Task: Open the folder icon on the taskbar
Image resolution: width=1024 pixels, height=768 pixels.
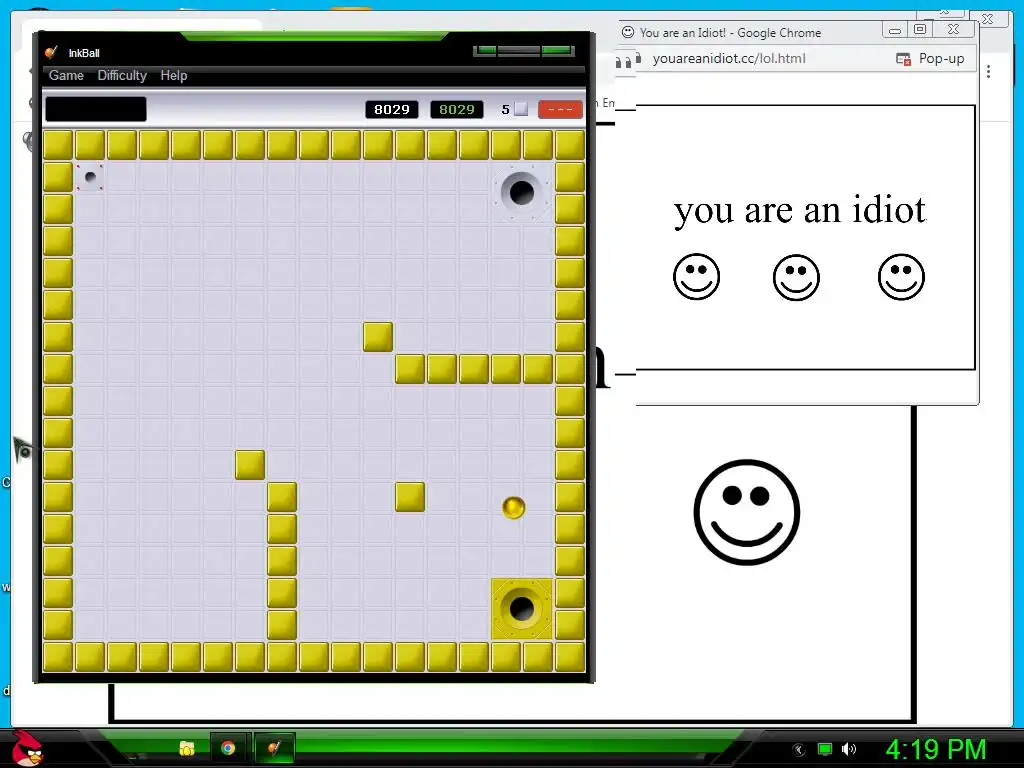Action: 187,748
